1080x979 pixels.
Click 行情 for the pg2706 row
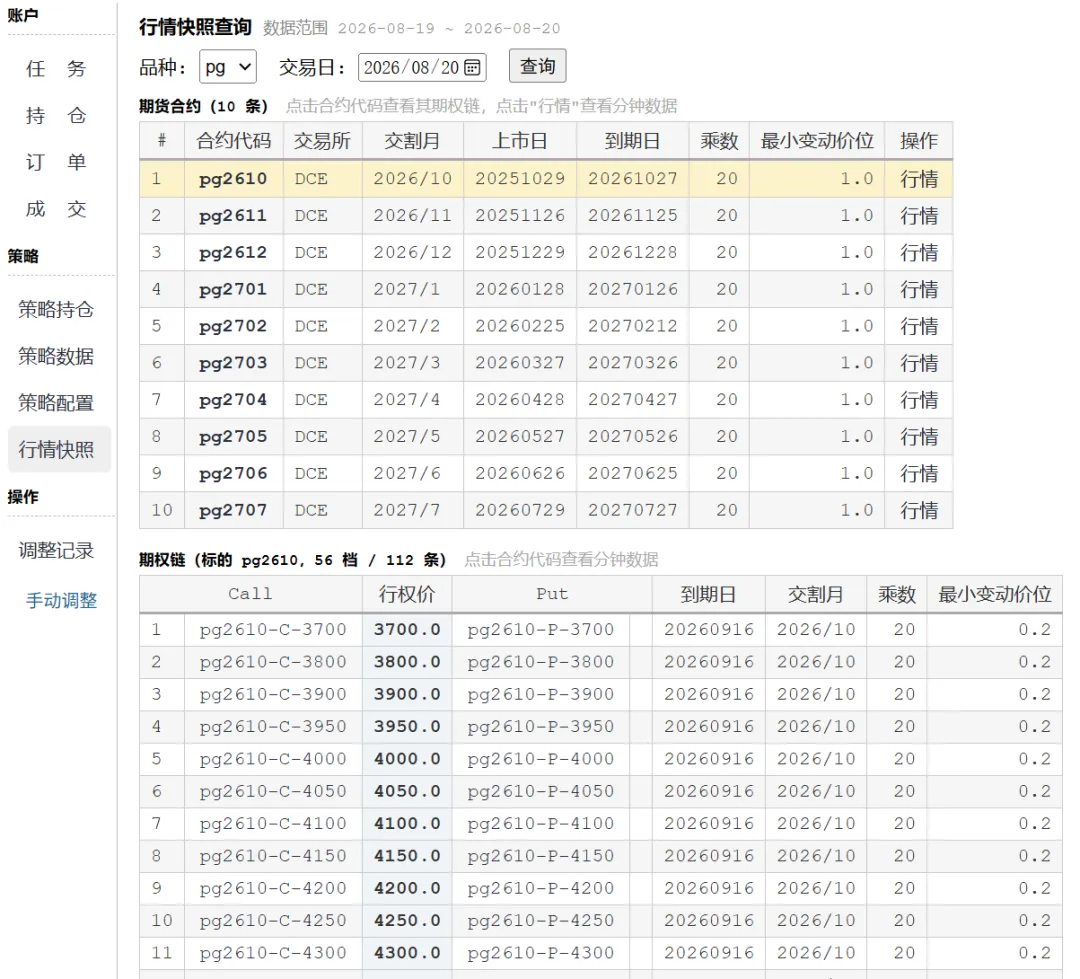click(919, 474)
